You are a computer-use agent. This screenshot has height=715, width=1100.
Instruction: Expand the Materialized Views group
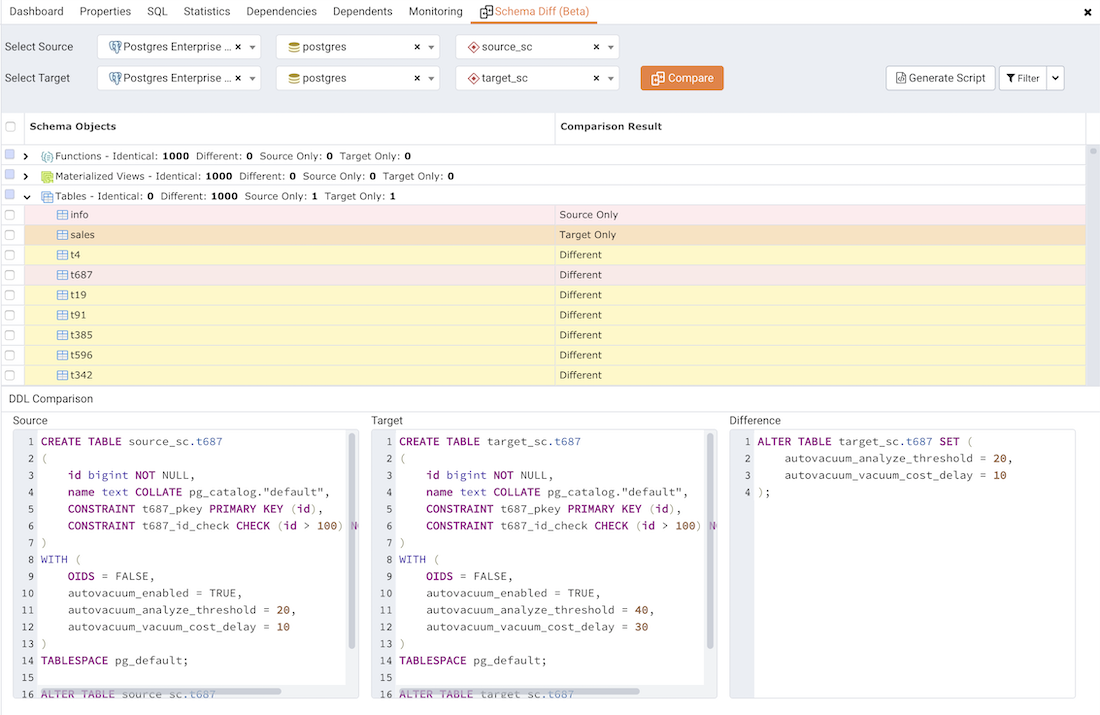[x=26, y=177]
